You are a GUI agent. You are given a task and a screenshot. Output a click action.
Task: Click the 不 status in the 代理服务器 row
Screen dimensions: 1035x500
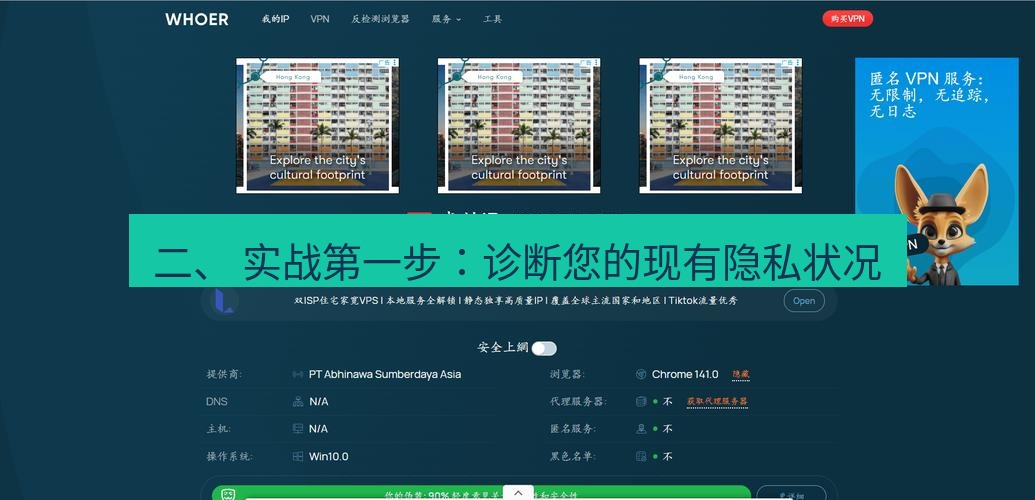tap(667, 402)
